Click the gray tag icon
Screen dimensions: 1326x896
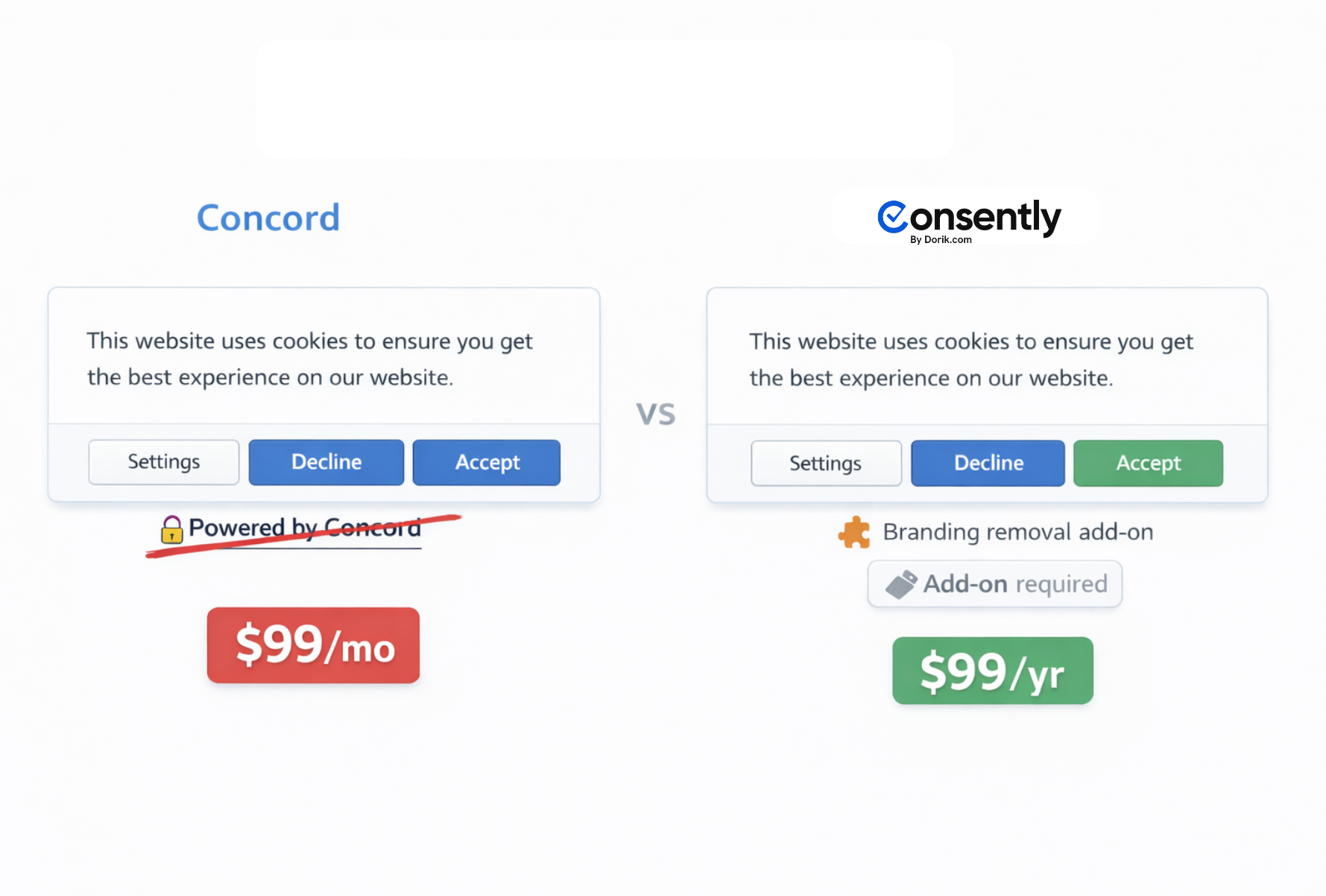[x=901, y=584]
